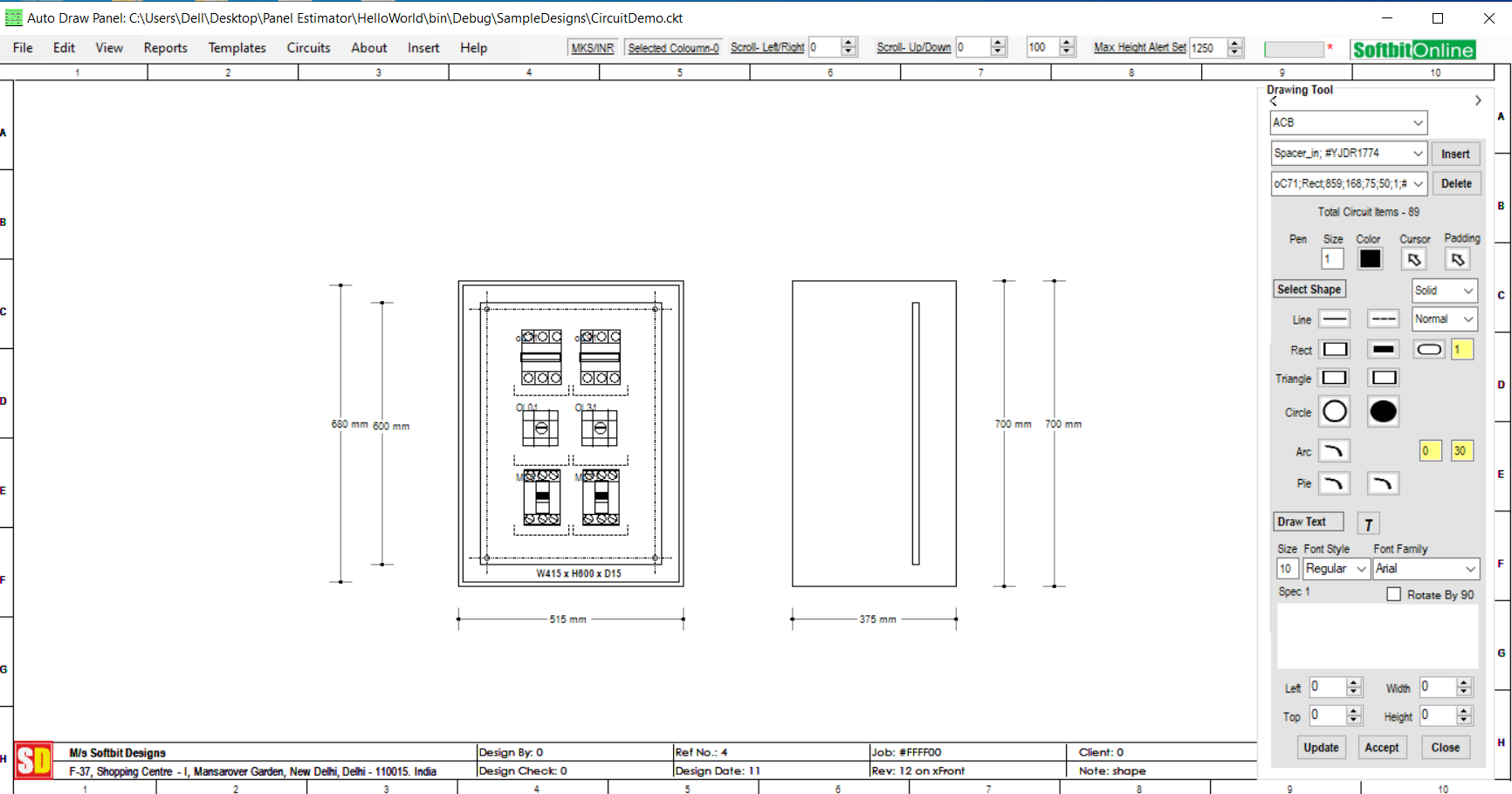Select the filled circle shape
Image resolution: width=1512 pixels, height=794 pixels.
click(1383, 412)
